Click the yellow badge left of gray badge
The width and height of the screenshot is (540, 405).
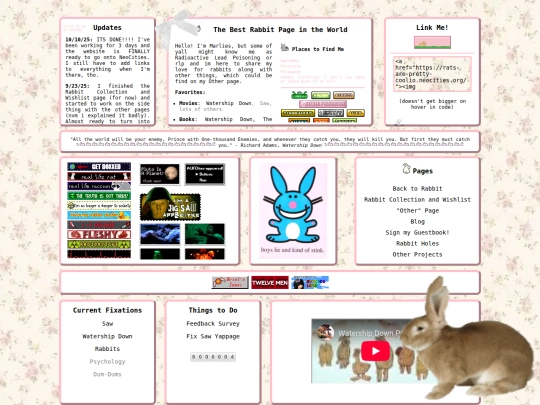pyautogui.click(x=298, y=113)
